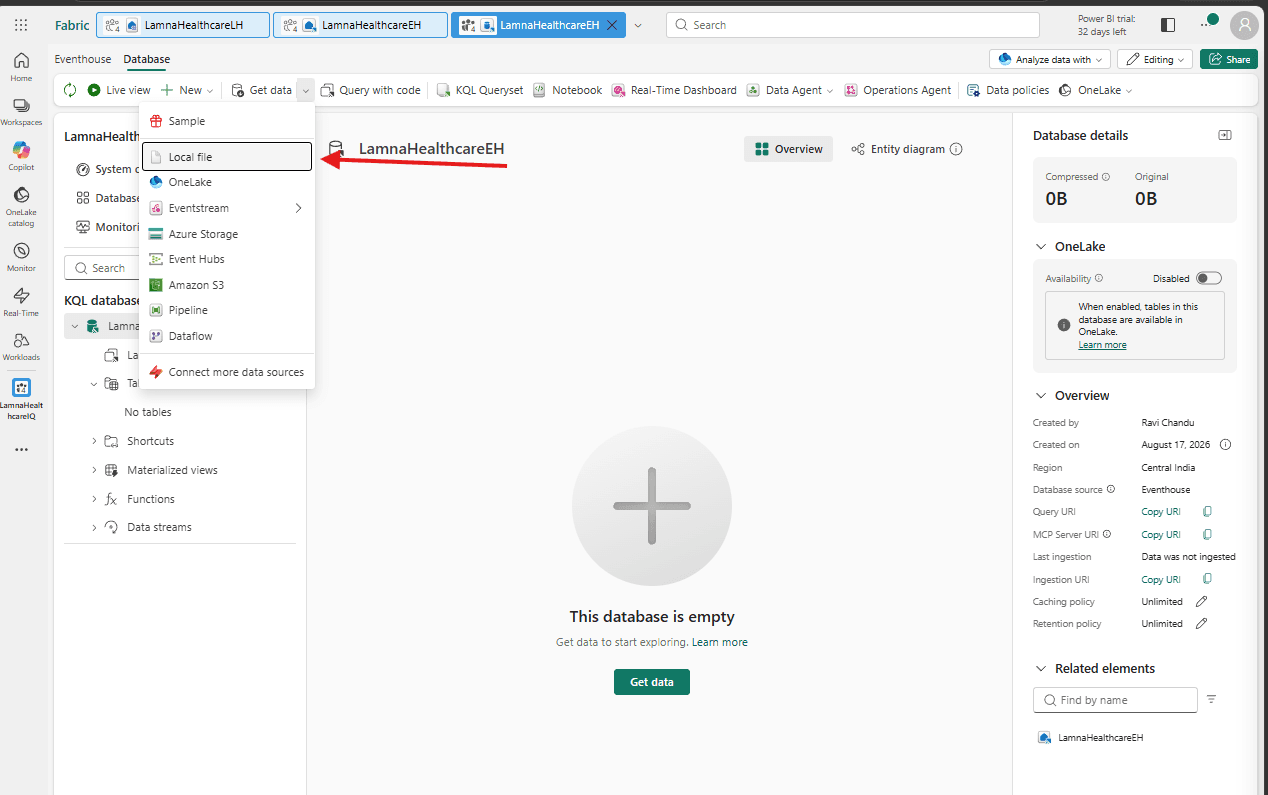Open Eventstream submenu
The height and width of the screenshot is (795, 1268).
click(227, 208)
